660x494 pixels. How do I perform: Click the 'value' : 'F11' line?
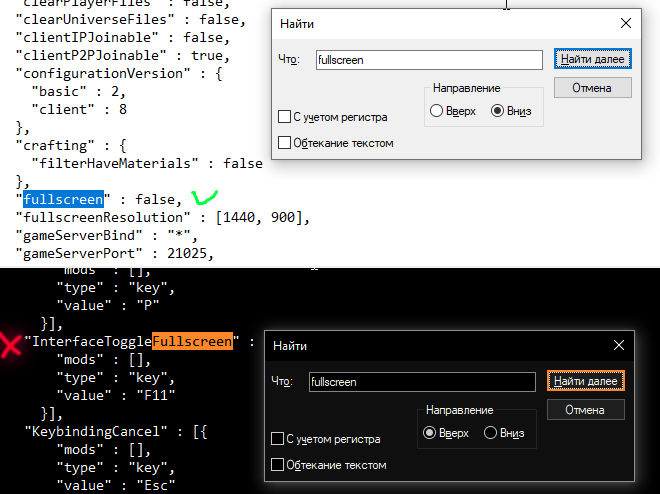[x=116, y=395]
